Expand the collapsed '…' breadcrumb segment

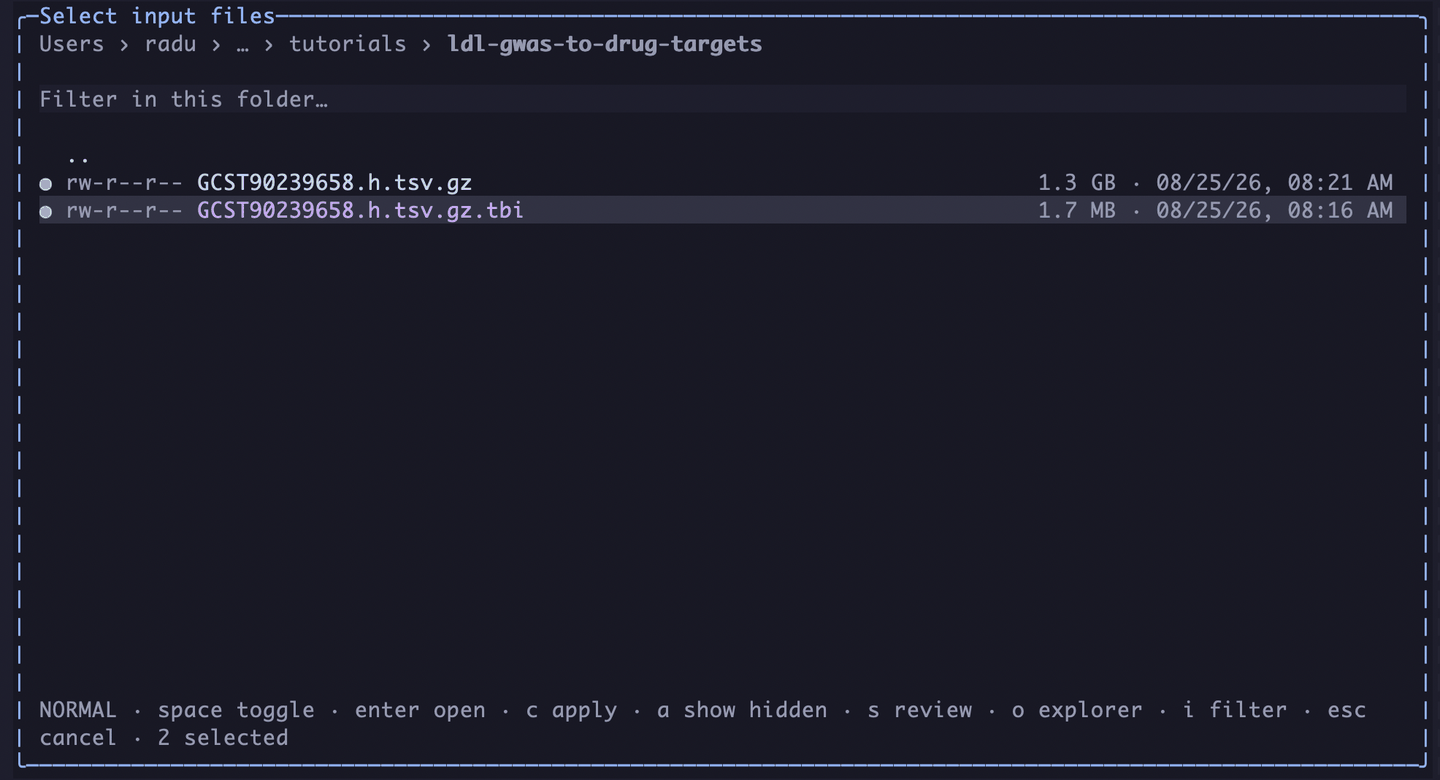coord(242,44)
